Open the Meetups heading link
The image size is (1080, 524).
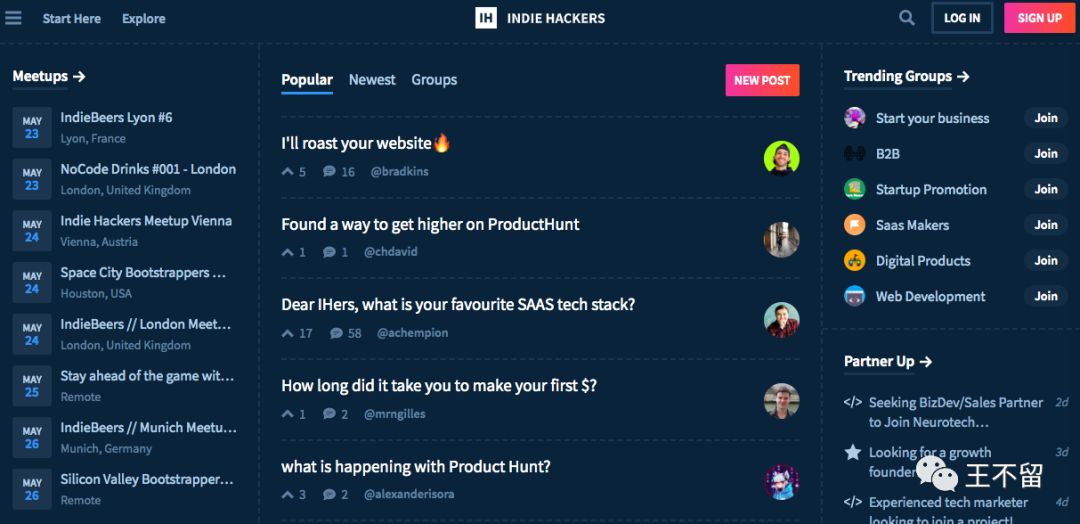pos(49,76)
